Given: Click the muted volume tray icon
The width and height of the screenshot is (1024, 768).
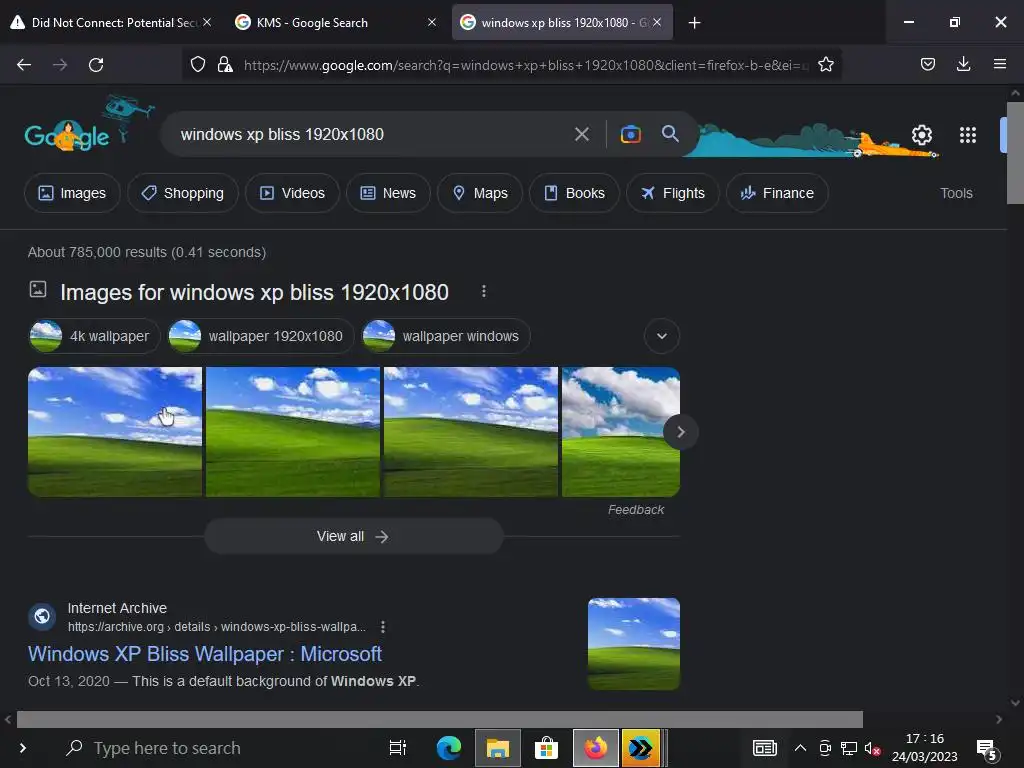Looking at the screenshot, I should (872, 748).
